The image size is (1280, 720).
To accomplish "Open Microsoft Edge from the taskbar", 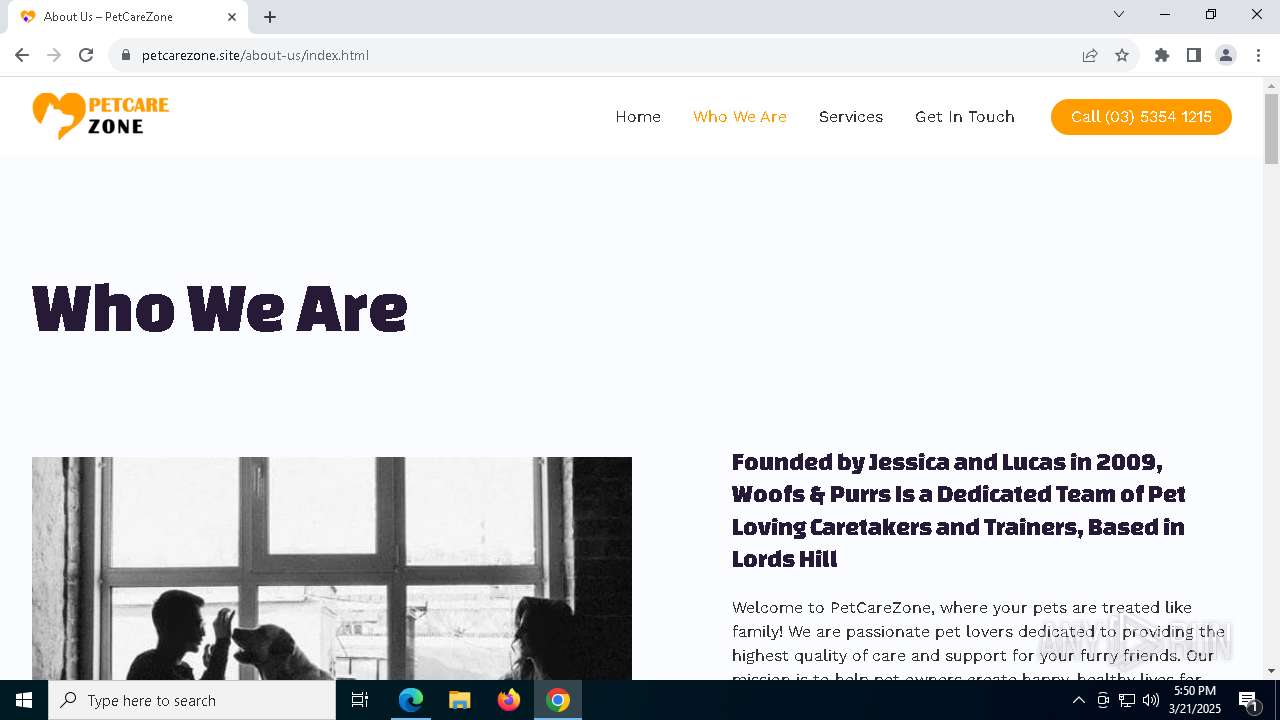I will pos(411,700).
